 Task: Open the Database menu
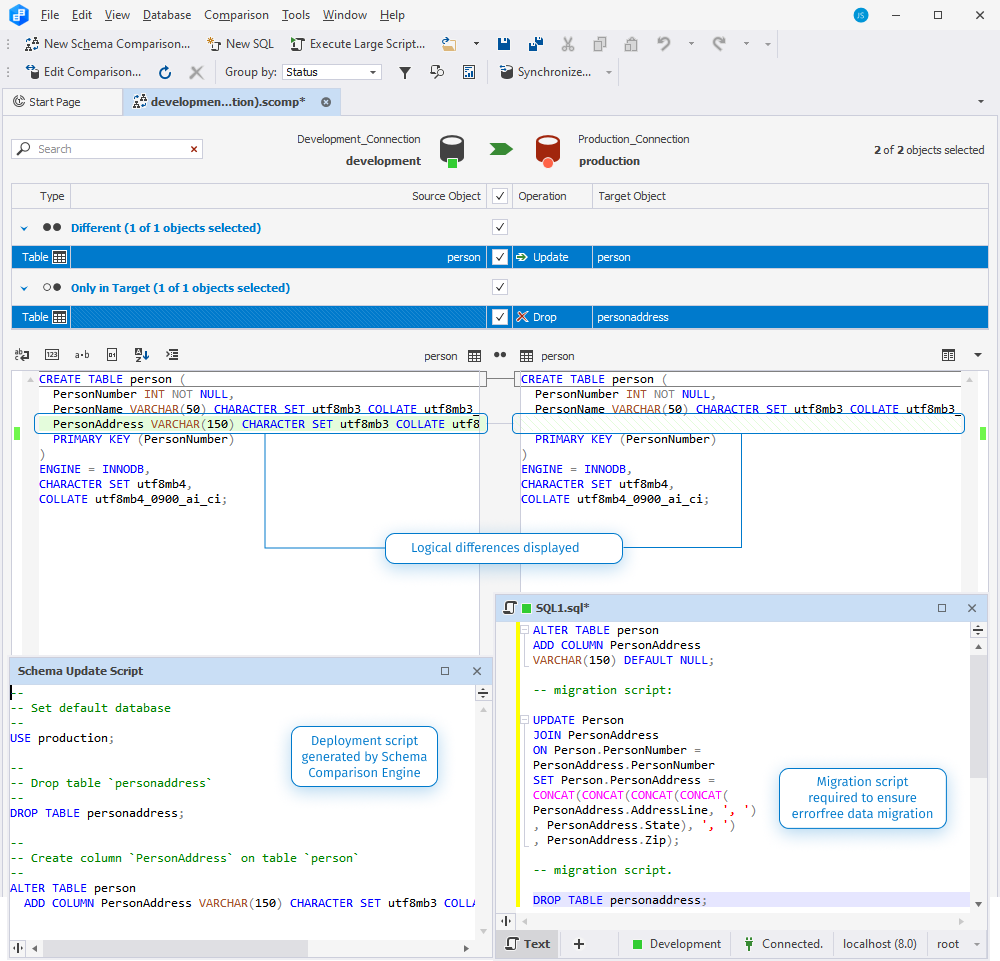click(167, 15)
